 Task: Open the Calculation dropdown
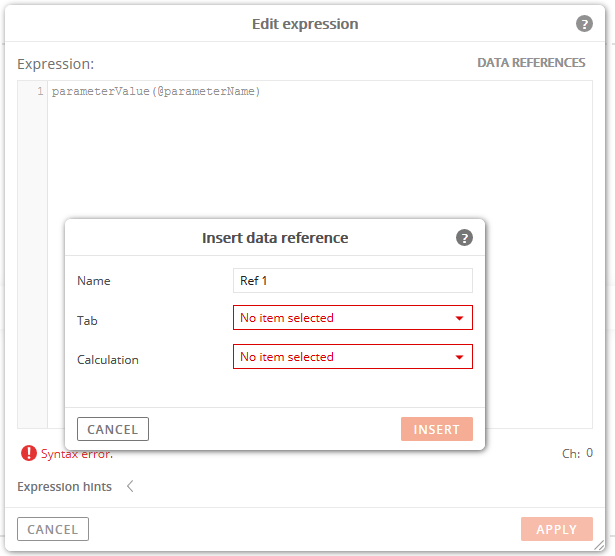353,357
